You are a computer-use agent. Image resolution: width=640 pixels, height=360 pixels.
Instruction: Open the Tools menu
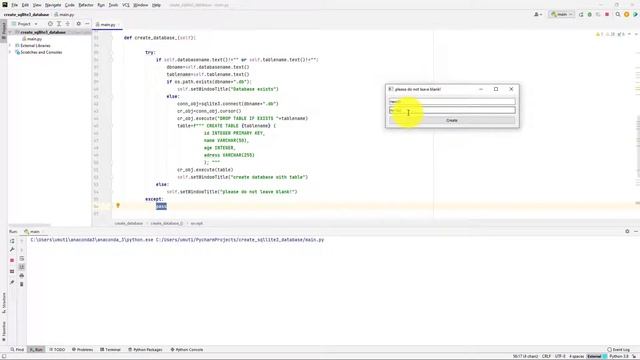pyautogui.click(x=113, y=5)
